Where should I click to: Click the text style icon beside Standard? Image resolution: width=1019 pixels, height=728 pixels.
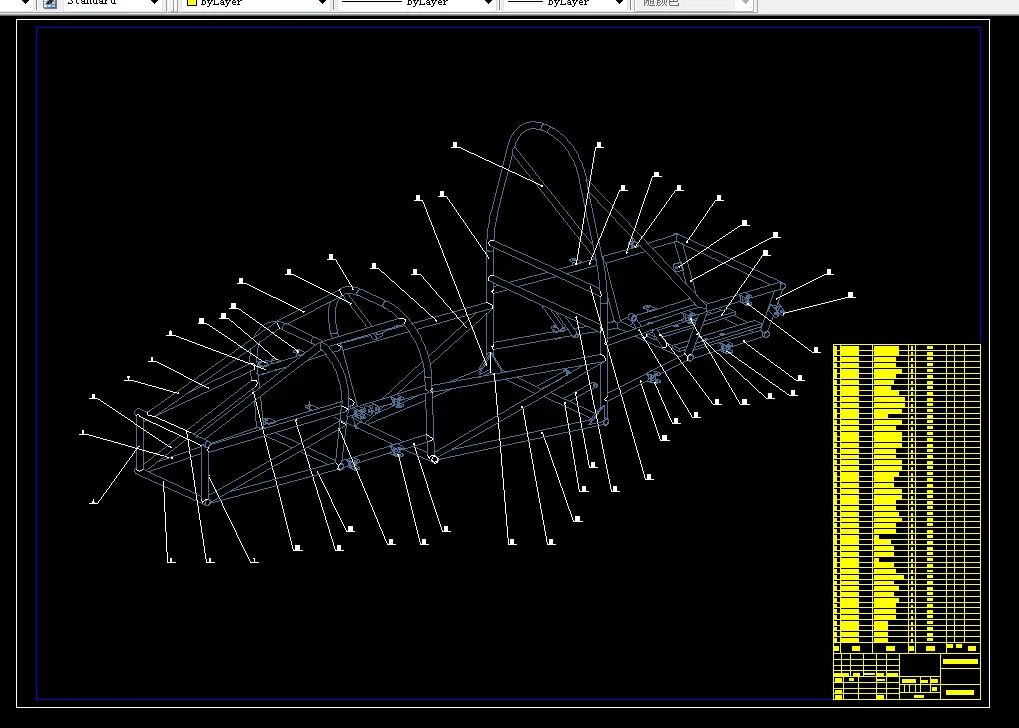point(49,3)
